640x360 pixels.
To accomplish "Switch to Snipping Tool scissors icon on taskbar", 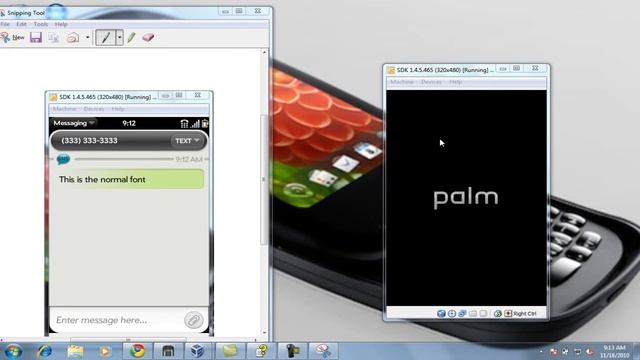I will click(323, 351).
